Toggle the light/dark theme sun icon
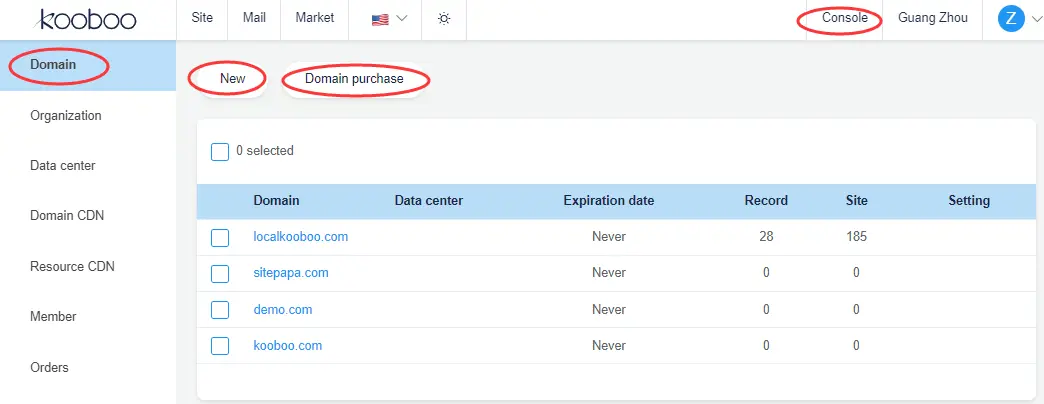This screenshot has width=1044, height=404. tap(444, 19)
